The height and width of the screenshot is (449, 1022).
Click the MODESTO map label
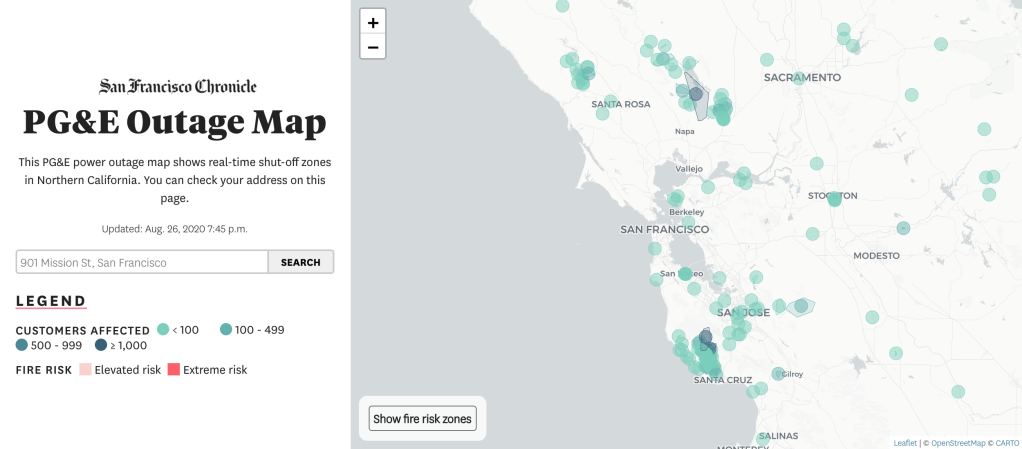tap(877, 256)
